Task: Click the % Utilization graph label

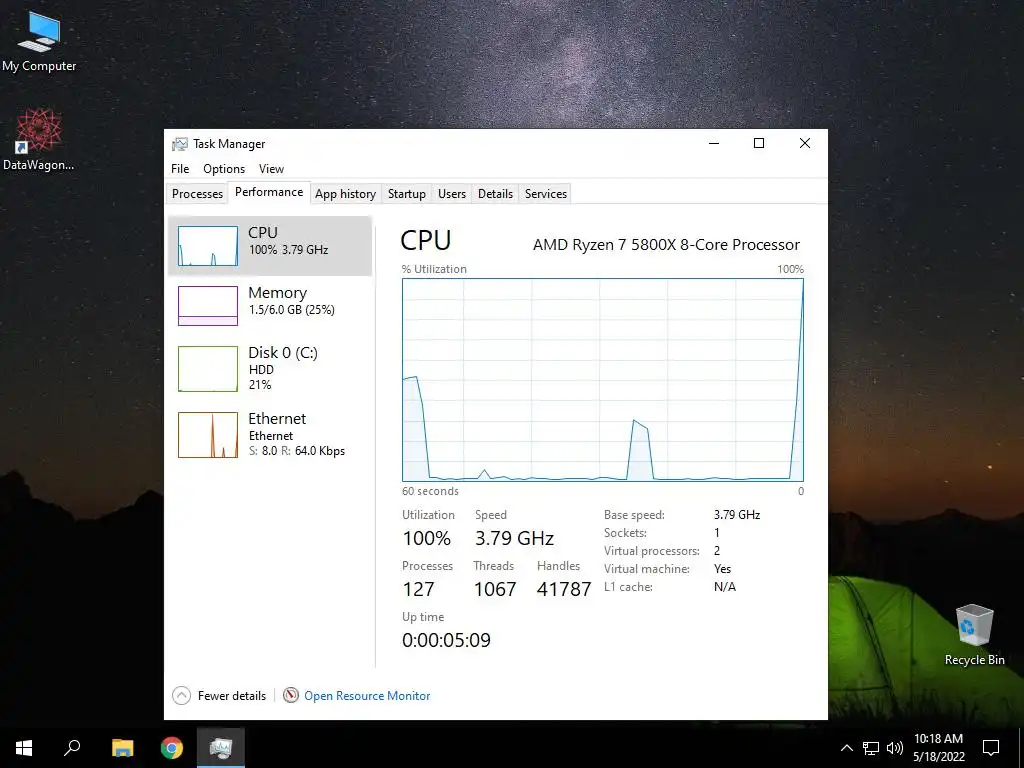Action: [x=434, y=269]
